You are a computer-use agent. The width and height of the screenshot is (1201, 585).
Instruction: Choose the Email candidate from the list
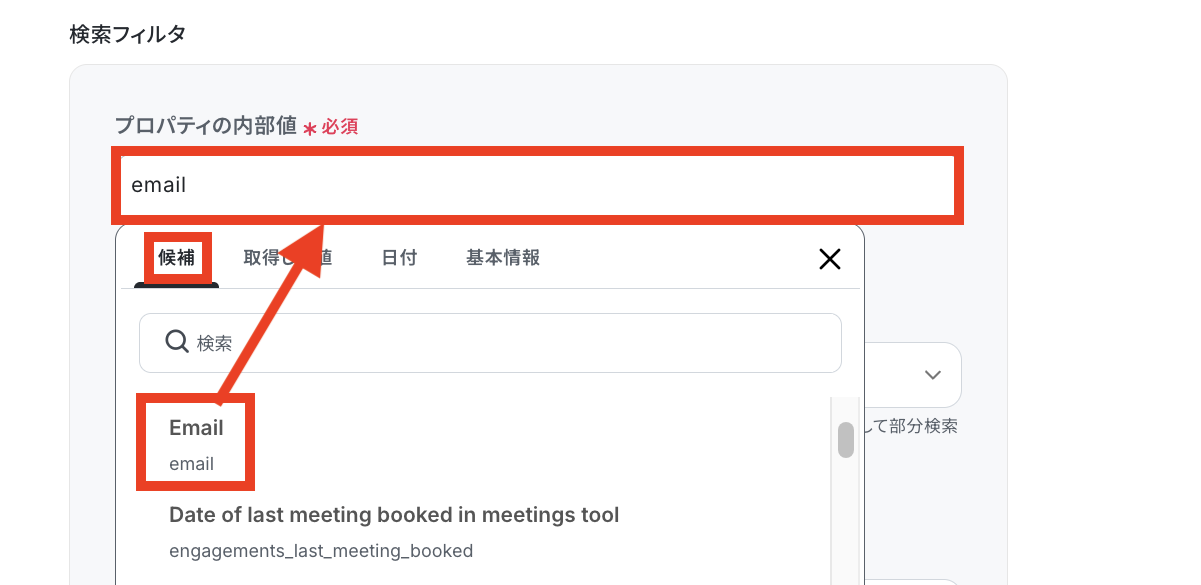pos(196,428)
